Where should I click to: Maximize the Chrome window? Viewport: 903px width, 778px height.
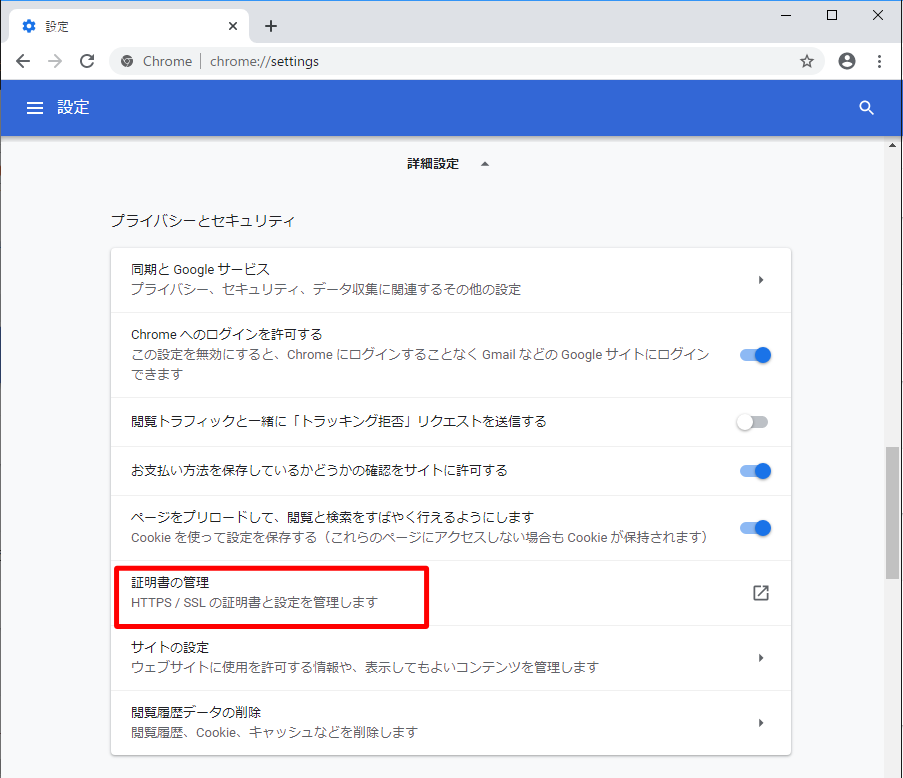click(x=832, y=16)
